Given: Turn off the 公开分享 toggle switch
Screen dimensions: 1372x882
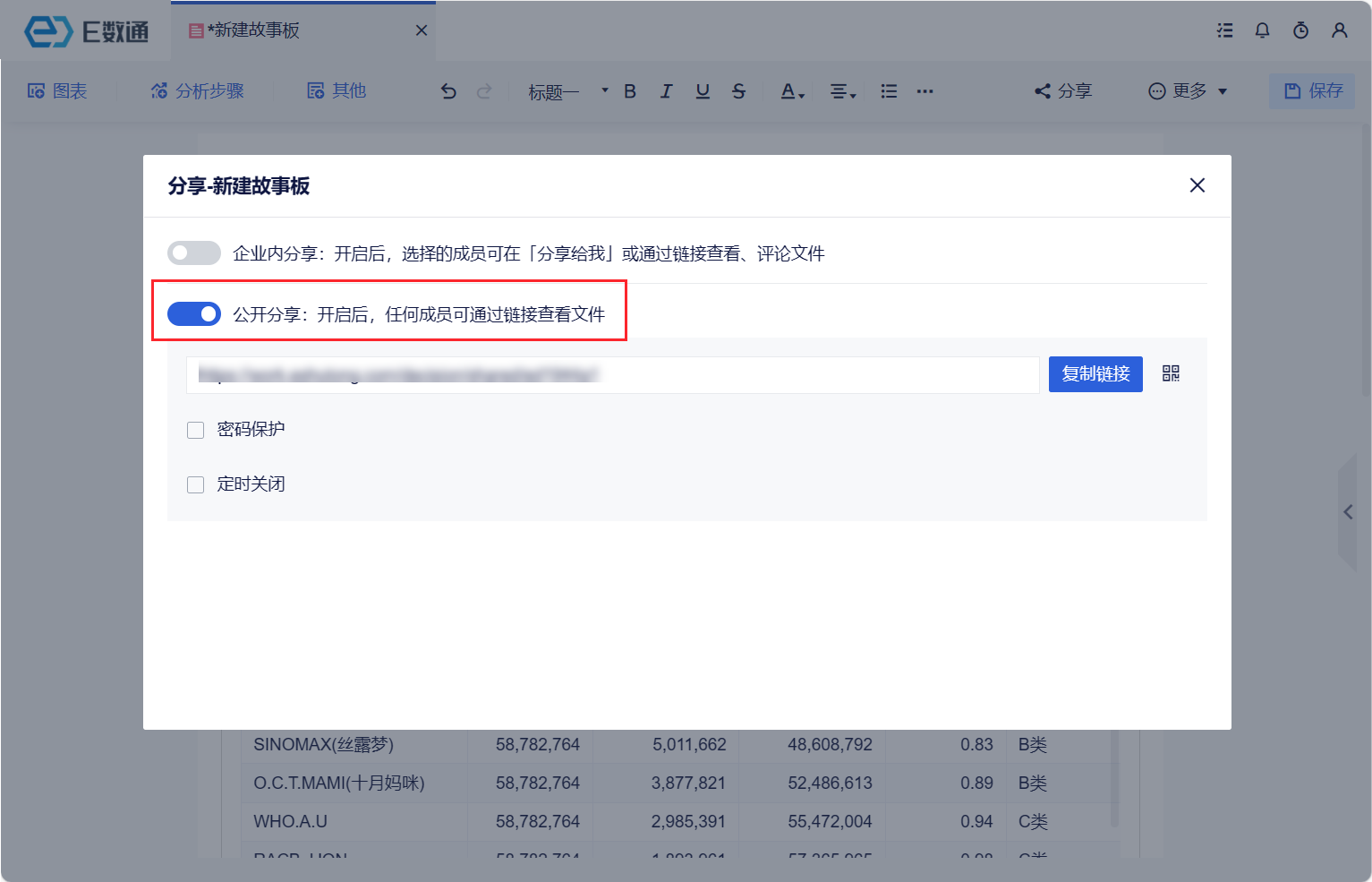Looking at the screenshot, I should [x=194, y=314].
